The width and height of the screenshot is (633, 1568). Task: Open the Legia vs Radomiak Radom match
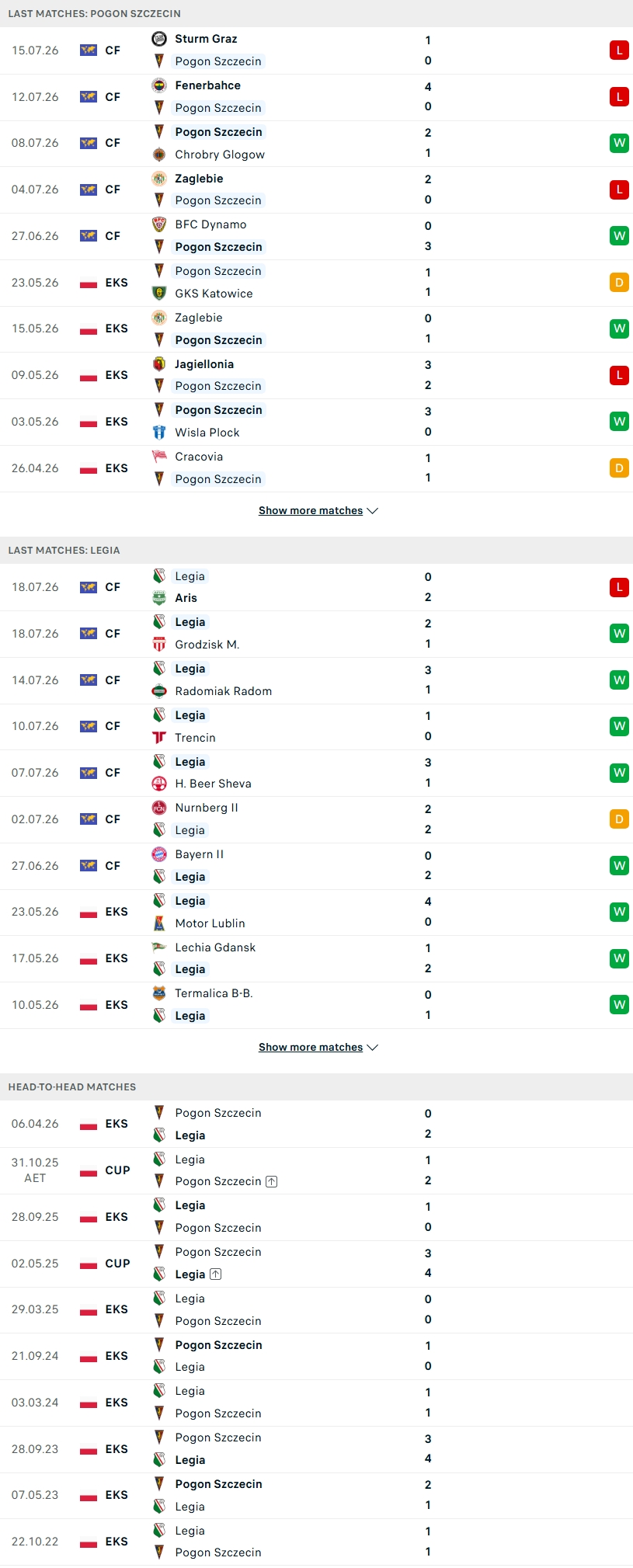[316, 680]
